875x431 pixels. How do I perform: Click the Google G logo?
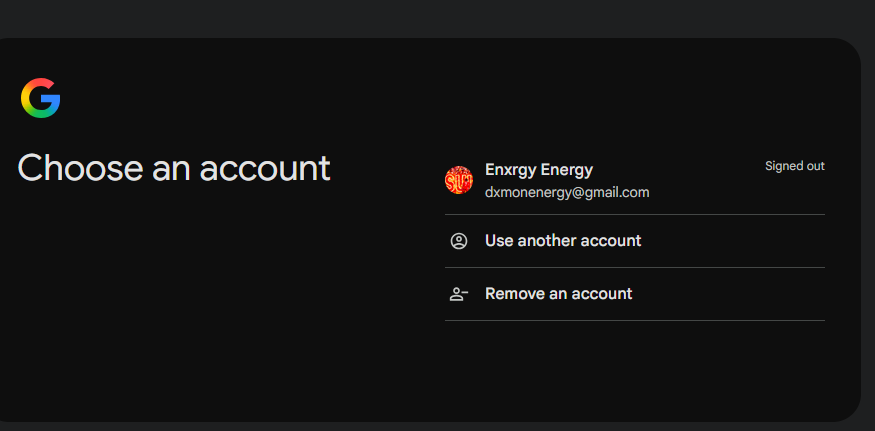41,98
